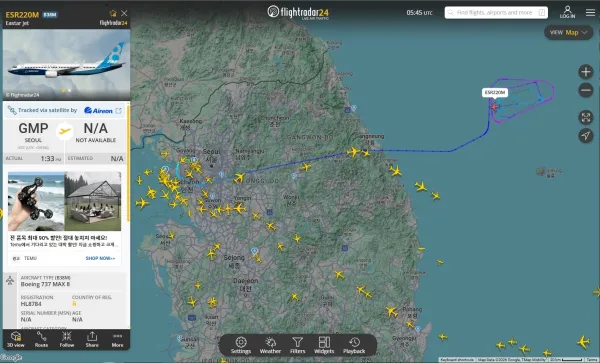Click registration HL8784
600x363 pixels.
[31, 304]
